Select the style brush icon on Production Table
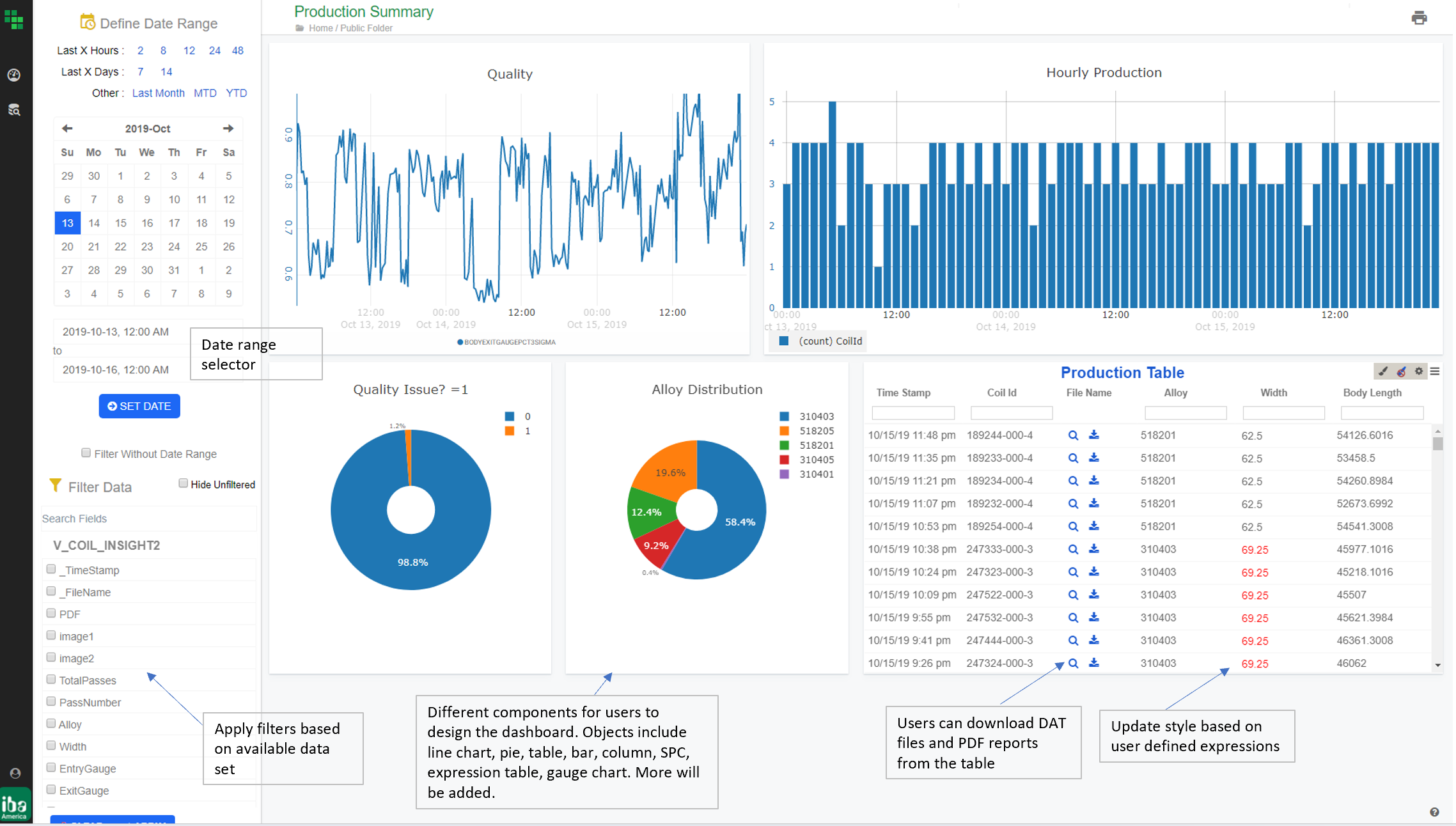 click(1383, 371)
